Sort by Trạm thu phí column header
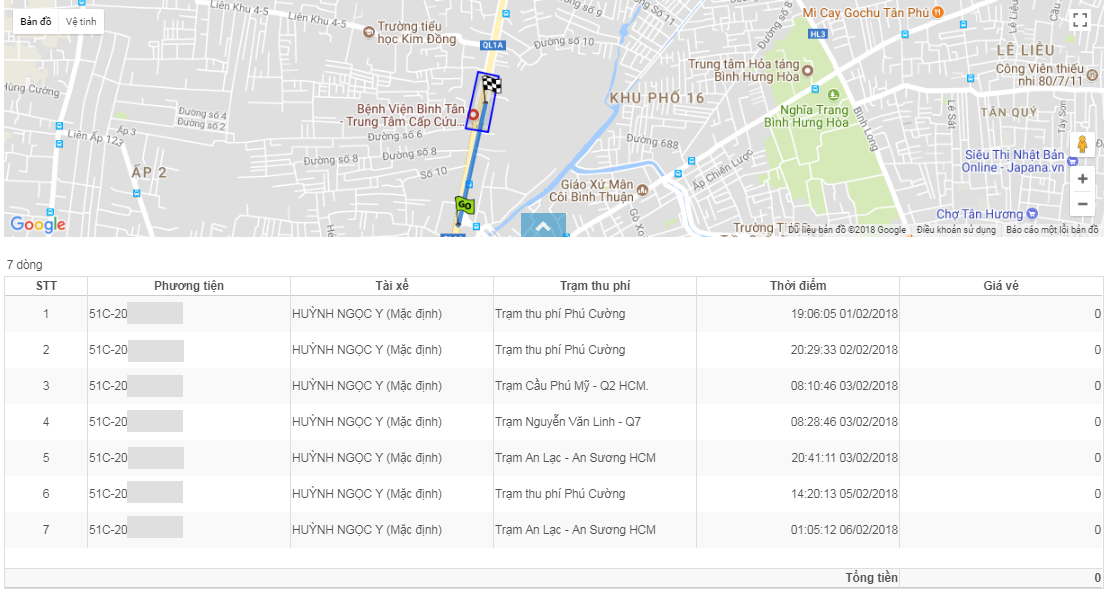Image resolution: width=1111 pixels, height=597 pixels. pyautogui.click(x=594, y=286)
